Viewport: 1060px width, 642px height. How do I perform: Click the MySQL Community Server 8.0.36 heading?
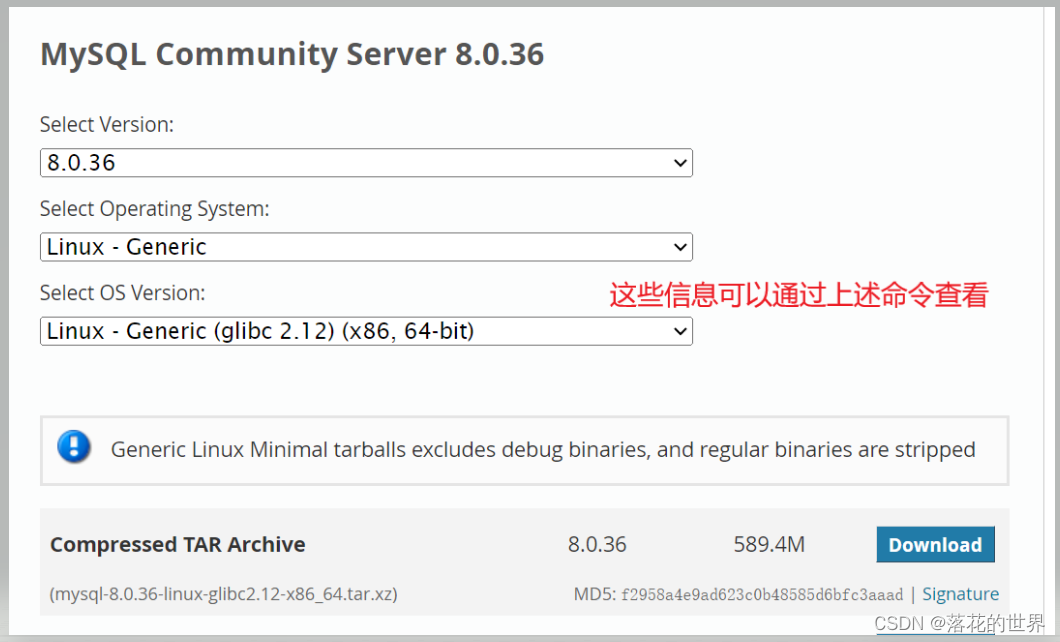pos(291,55)
